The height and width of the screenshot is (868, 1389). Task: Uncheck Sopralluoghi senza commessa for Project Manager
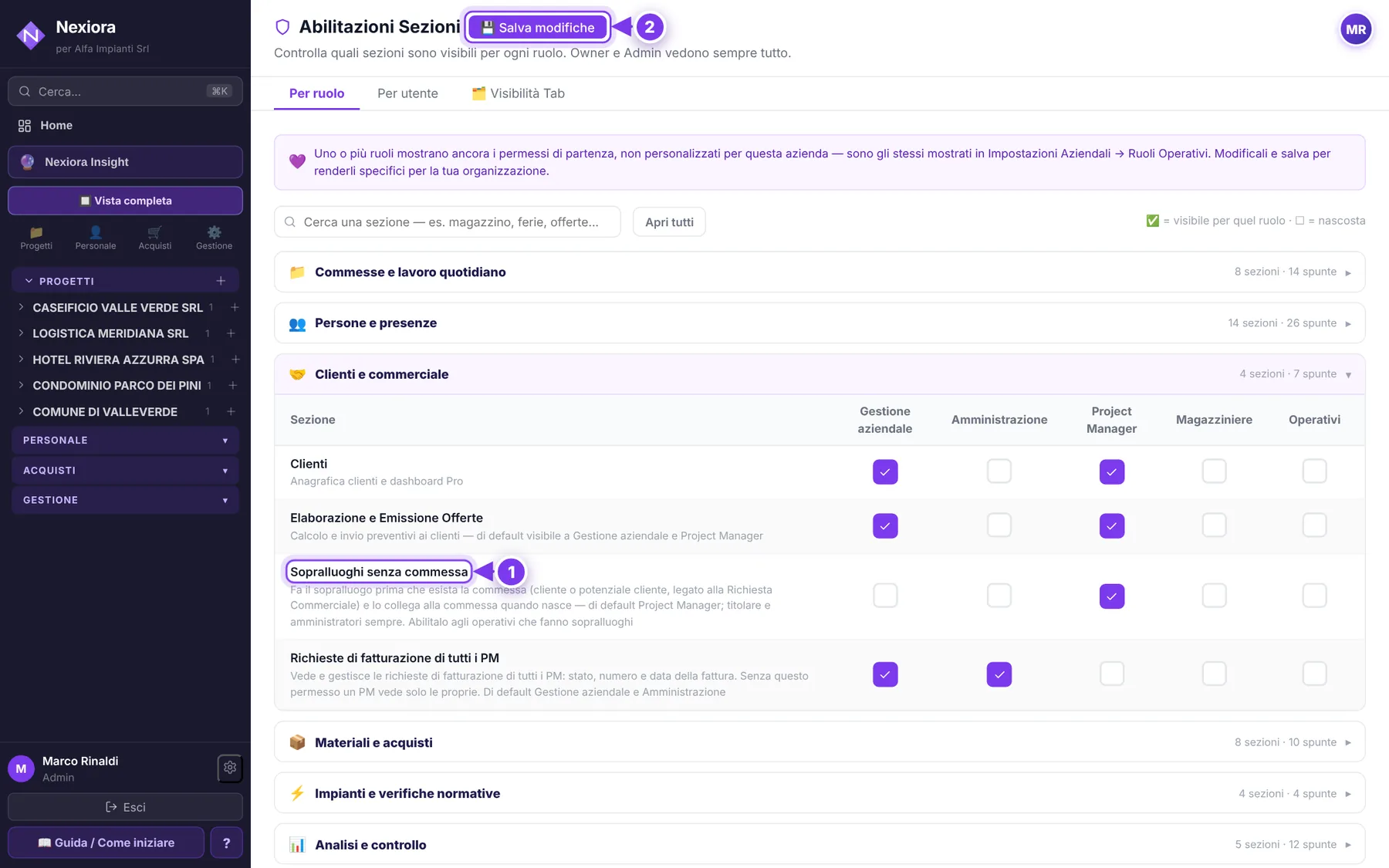1112,596
